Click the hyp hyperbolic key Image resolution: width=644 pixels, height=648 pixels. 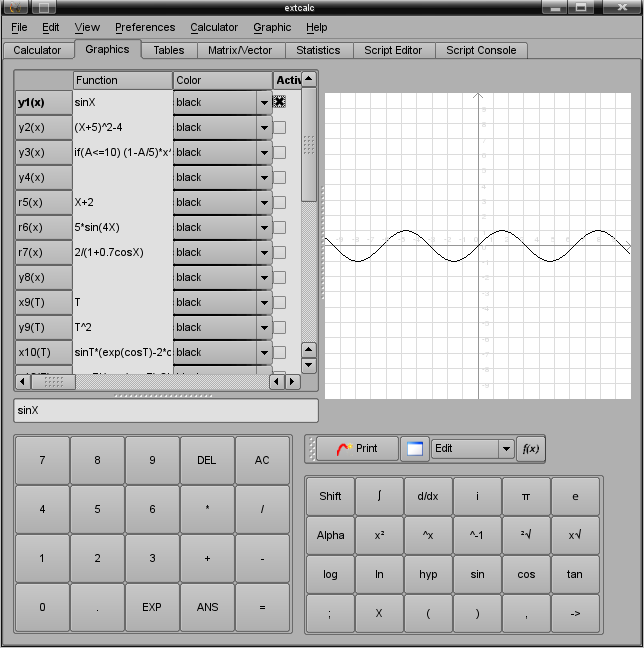[x=428, y=574]
